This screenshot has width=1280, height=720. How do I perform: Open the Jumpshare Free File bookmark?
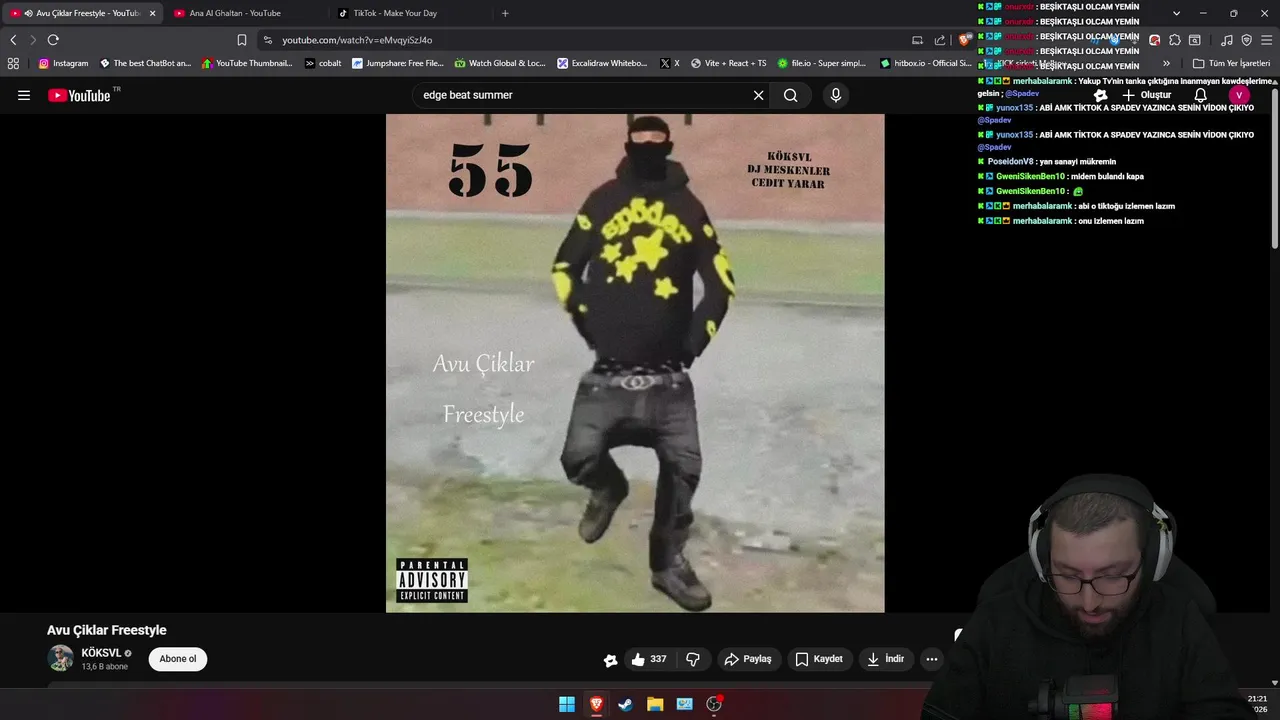click(x=397, y=63)
